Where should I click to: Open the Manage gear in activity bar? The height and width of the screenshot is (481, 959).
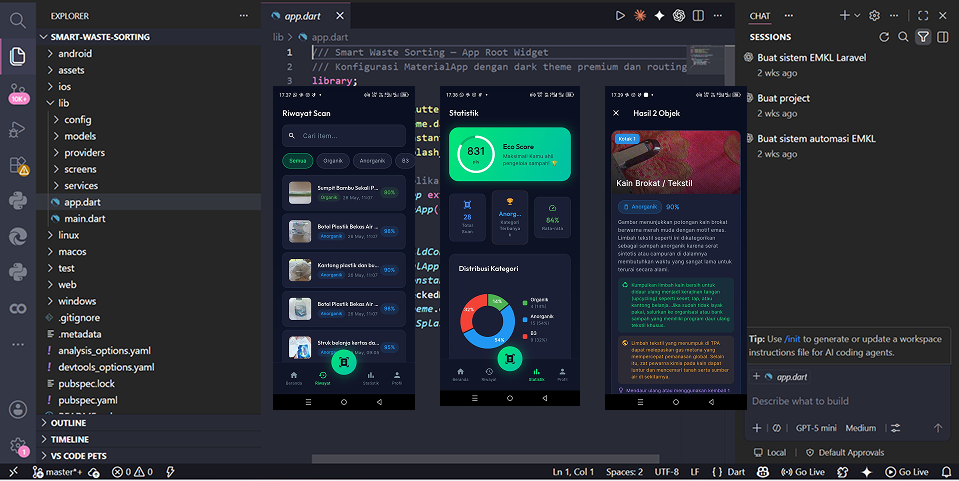click(18, 446)
